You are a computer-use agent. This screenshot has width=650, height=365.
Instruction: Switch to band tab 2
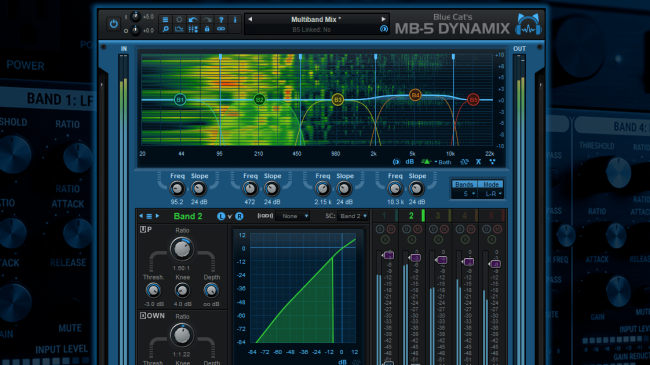[x=411, y=216]
